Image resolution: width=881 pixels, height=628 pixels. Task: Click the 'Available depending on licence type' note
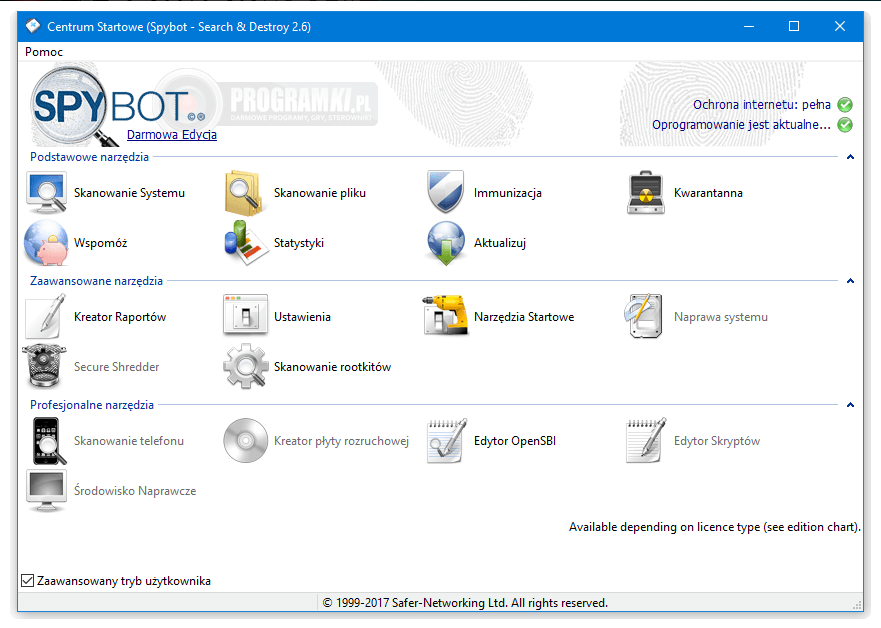[x=714, y=527]
